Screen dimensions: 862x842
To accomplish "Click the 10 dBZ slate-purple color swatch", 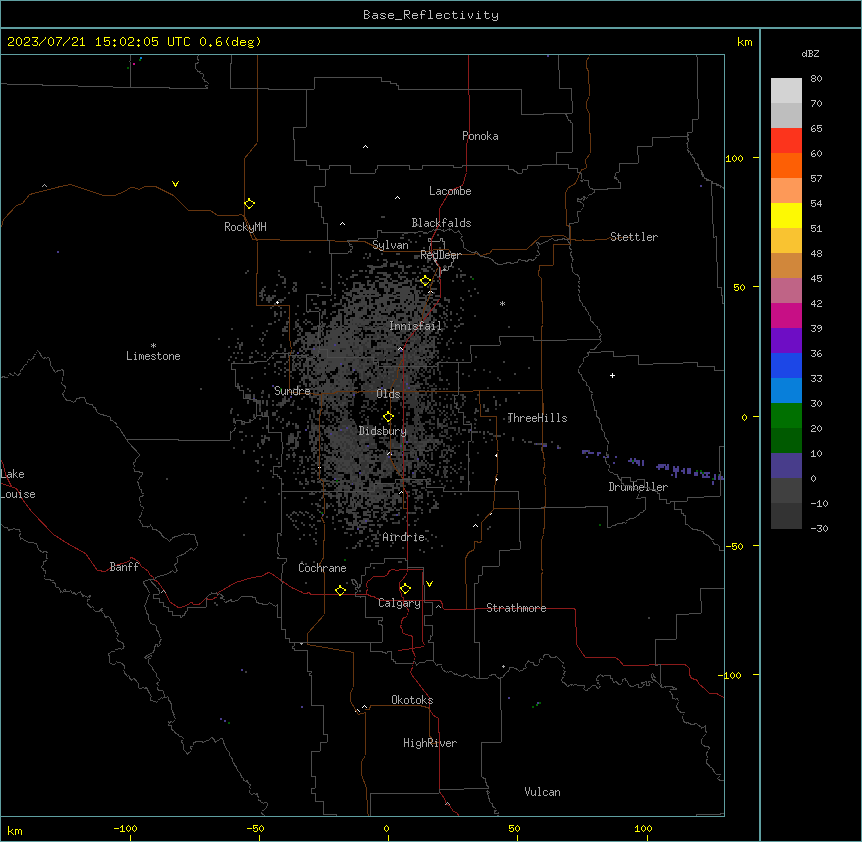I will pyautogui.click(x=786, y=466).
